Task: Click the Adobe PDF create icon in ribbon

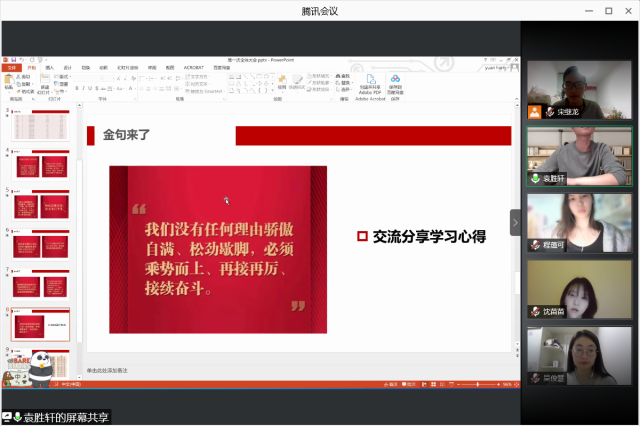Action: pyautogui.click(x=371, y=81)
